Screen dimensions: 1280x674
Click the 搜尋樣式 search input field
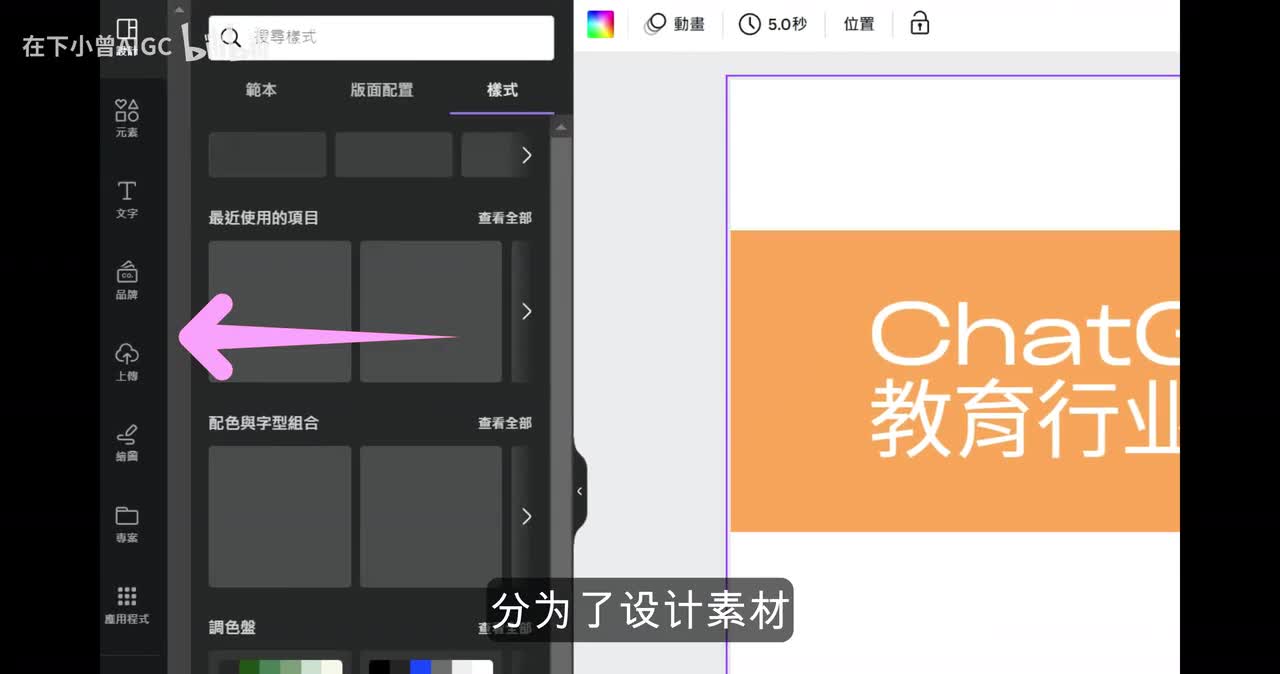click(390, 37)
